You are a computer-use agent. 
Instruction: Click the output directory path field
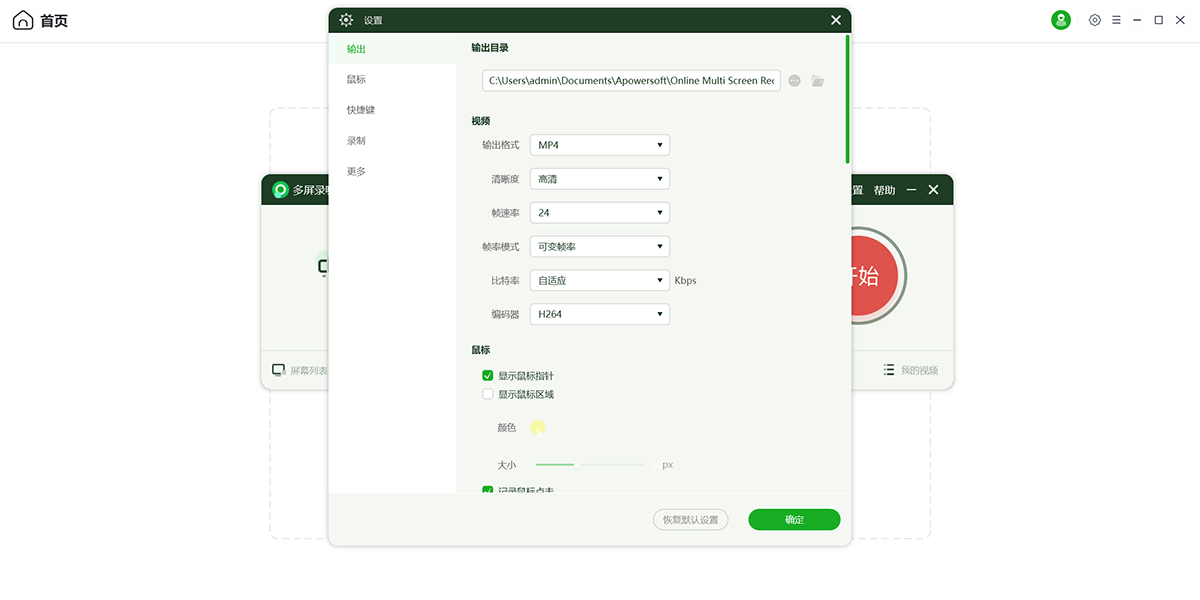[631, 81]
